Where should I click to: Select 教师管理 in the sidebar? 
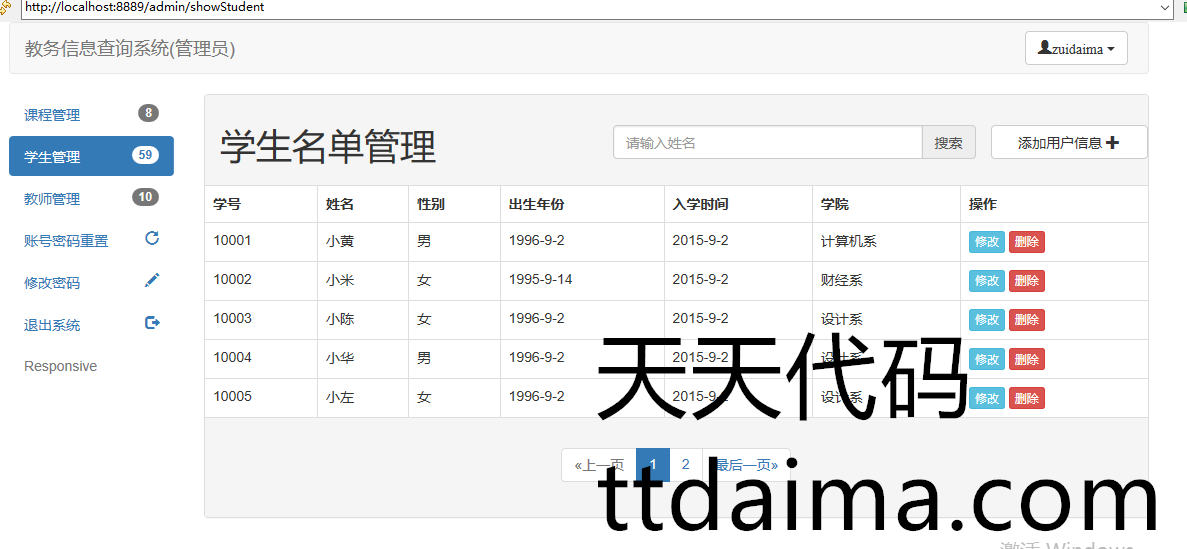click(x=52, y=199)
